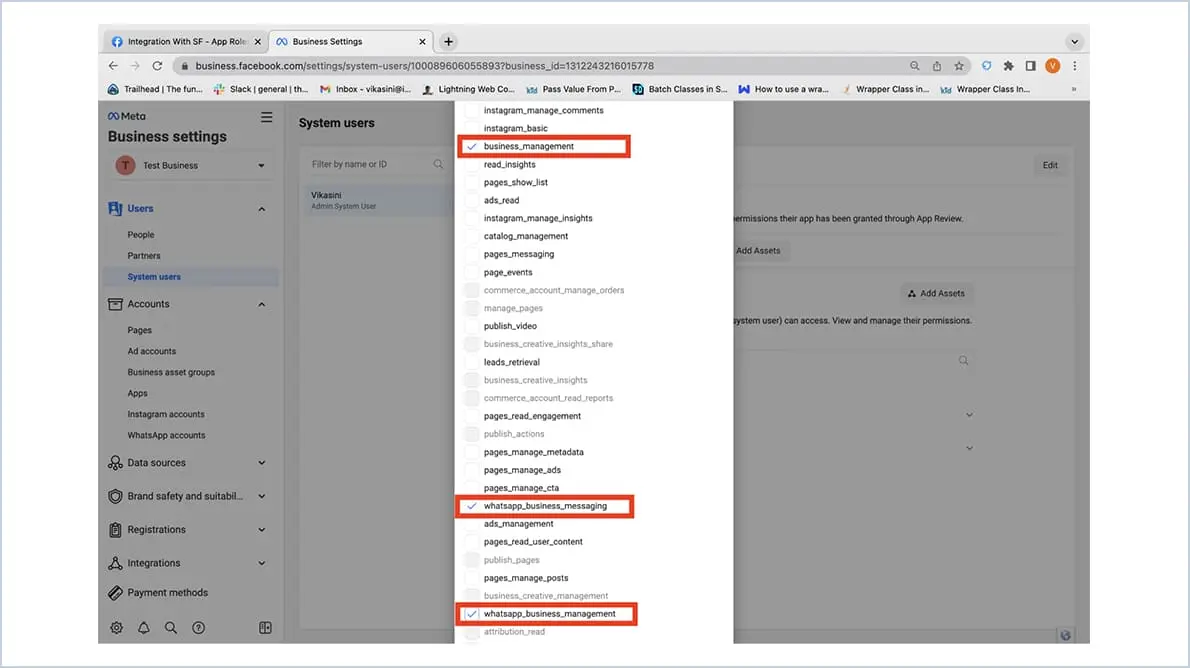Screen dimensions: 1190x668
Task: Check the pages_show_list permission
Action: point(472,183)
